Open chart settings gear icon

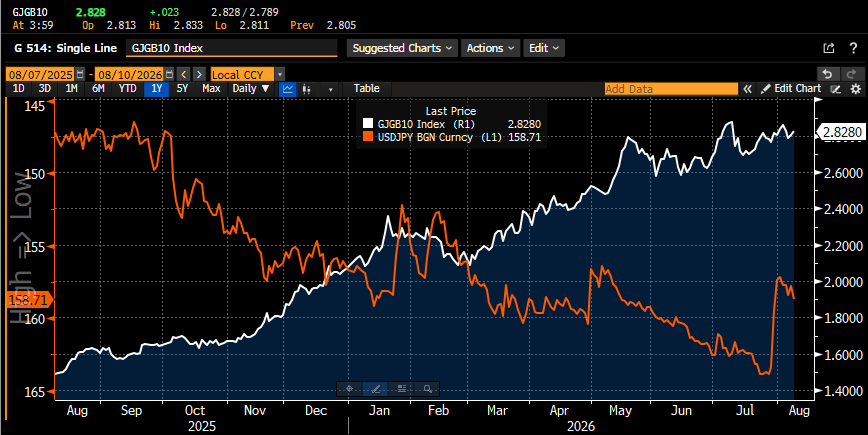click(856, 89)
